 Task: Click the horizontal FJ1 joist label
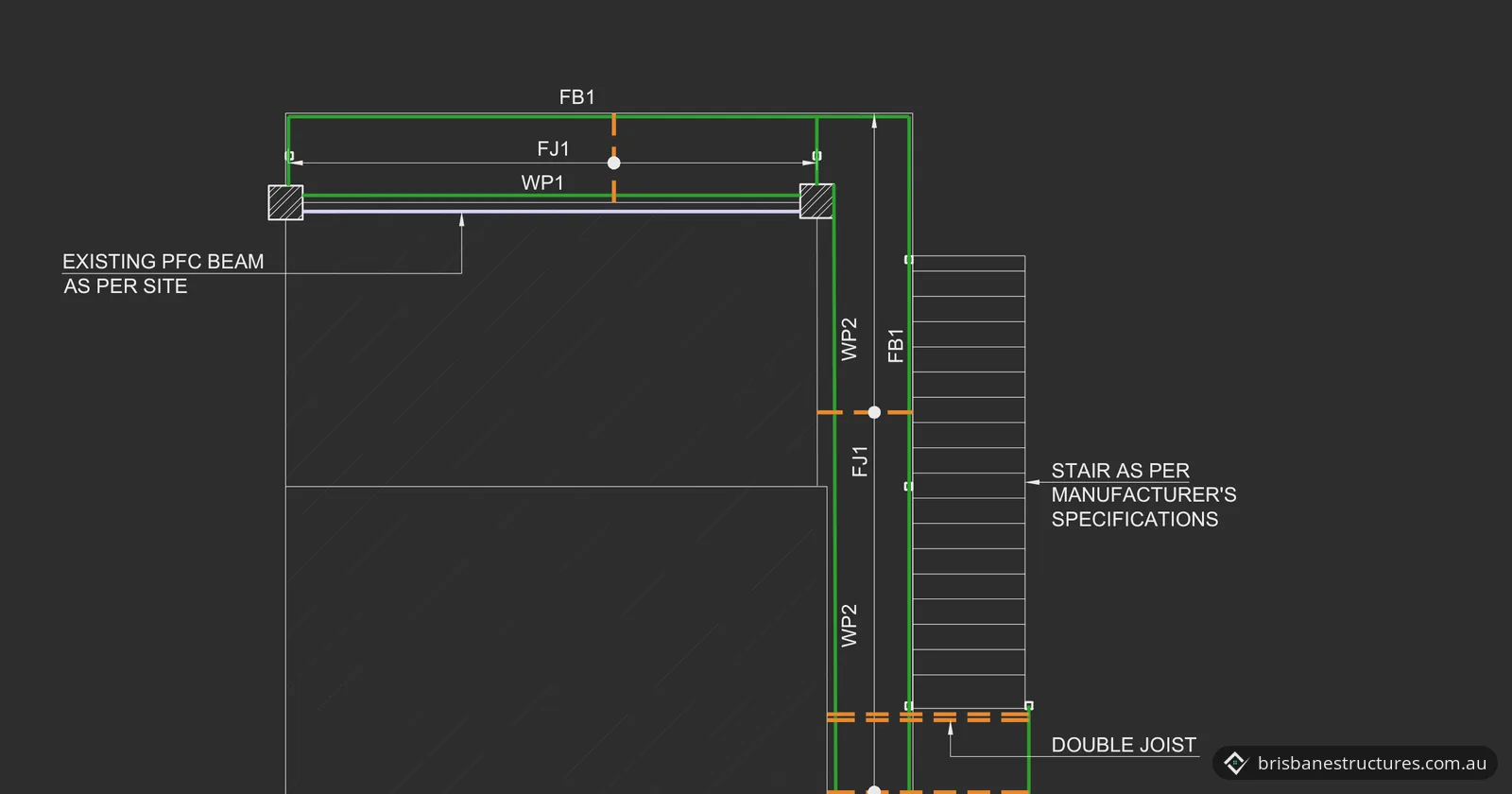553,148
